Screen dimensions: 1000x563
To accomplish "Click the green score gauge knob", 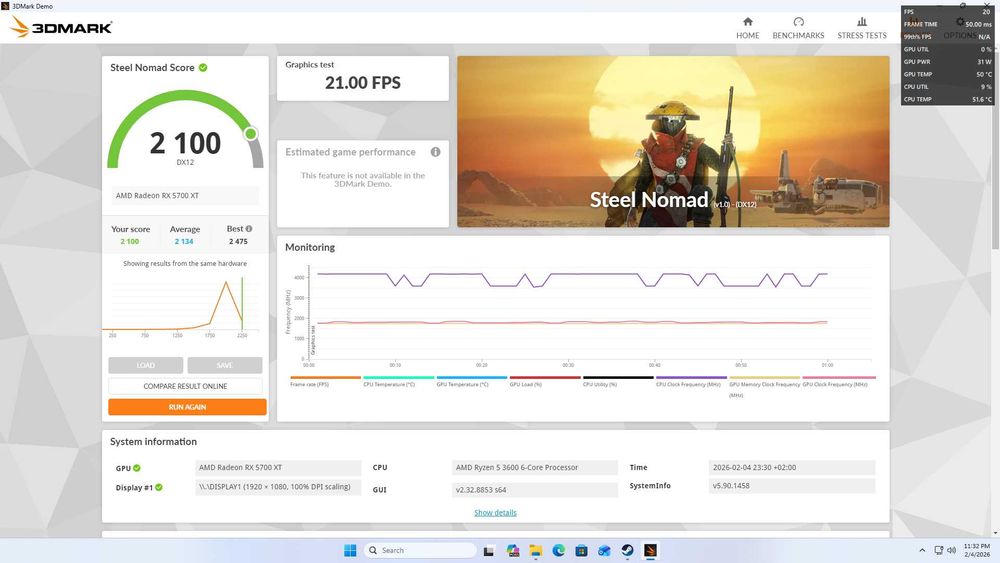I will coord(251,133).
